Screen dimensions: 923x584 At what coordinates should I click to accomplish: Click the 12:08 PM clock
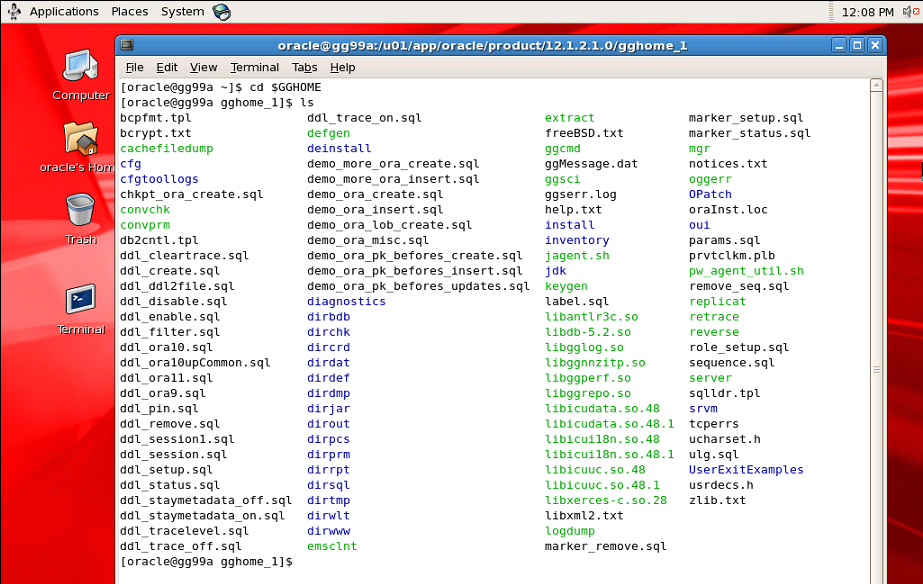click(x=867, y=12)
